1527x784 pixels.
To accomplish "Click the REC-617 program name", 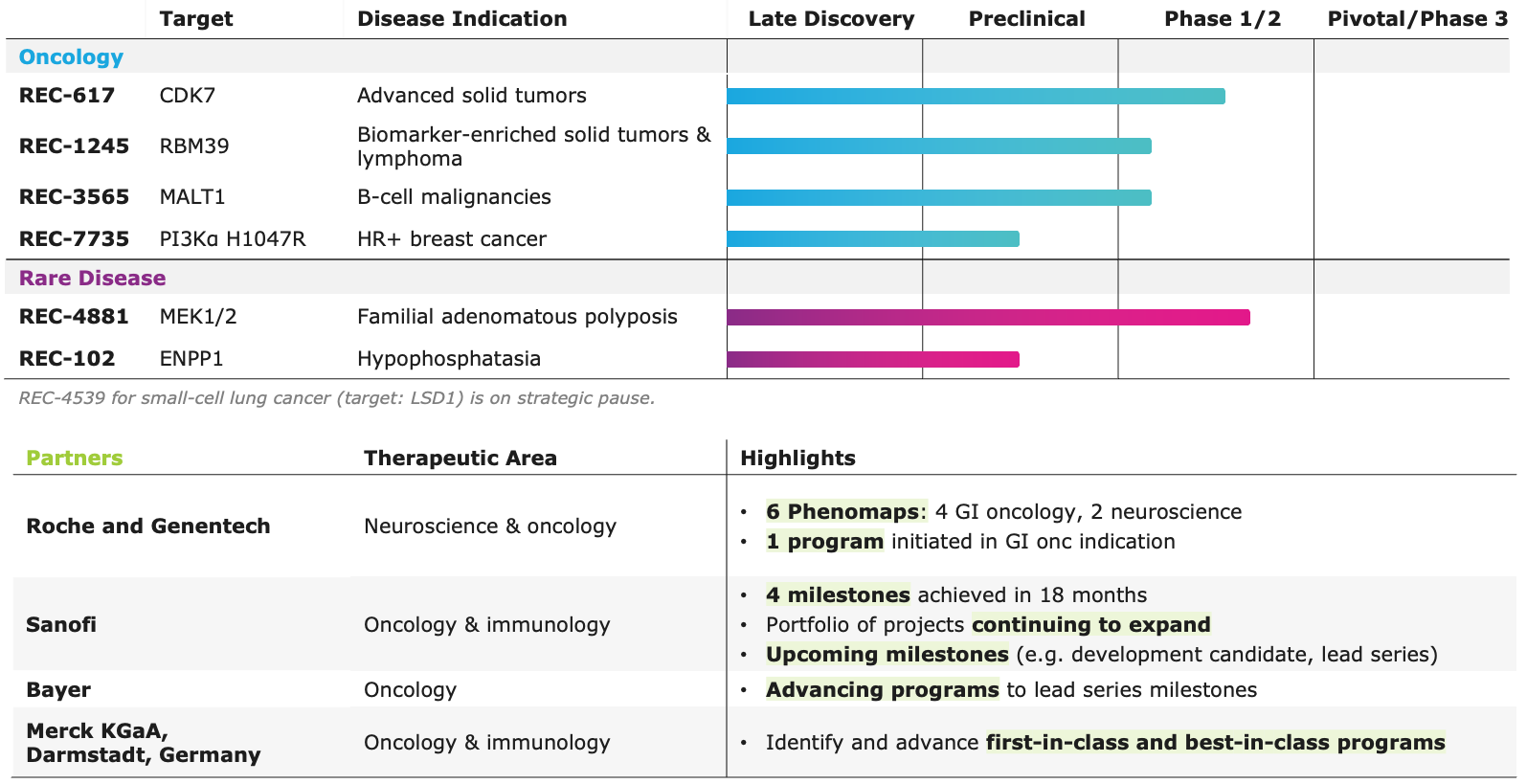I will pyautogui.click(x=67, y=96).
